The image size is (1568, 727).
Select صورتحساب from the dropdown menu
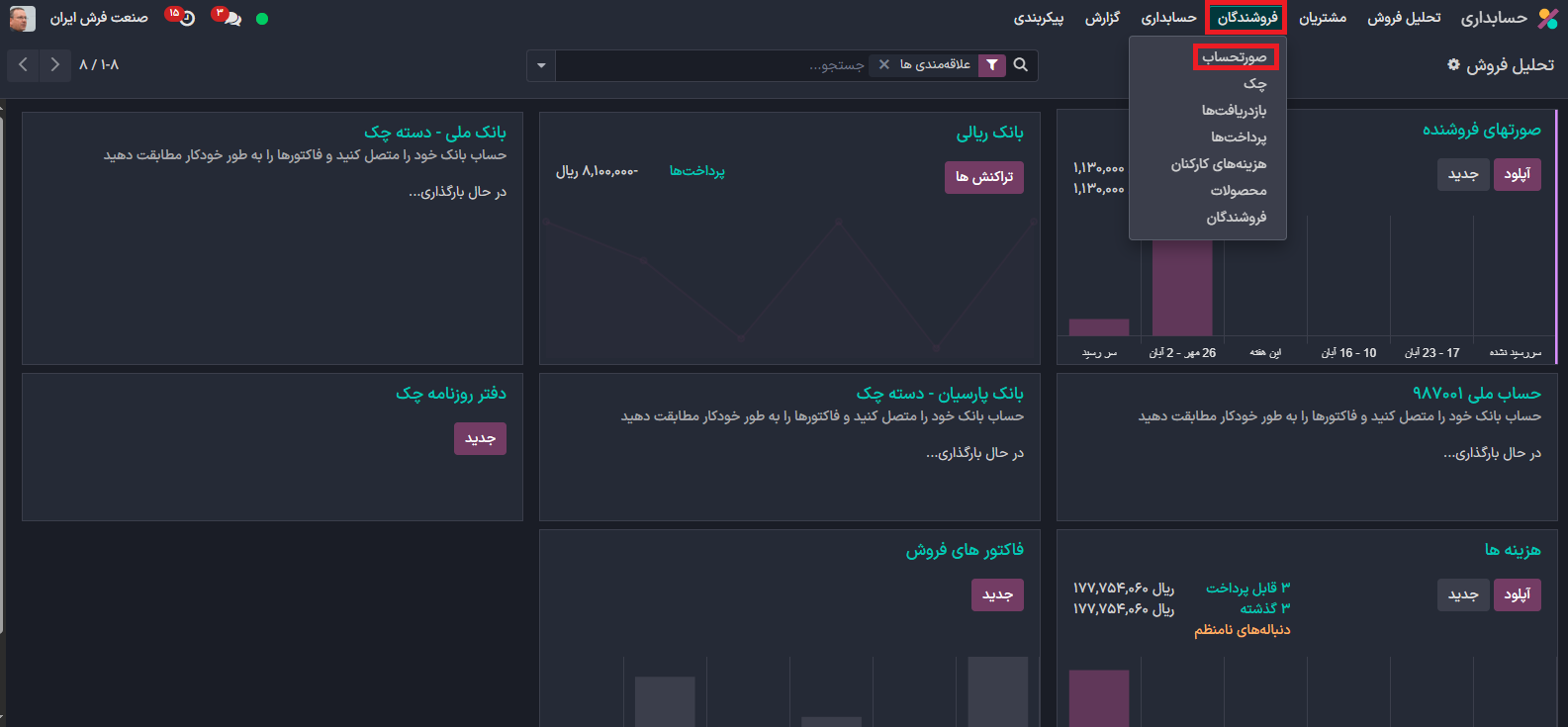click(1234, 57)
